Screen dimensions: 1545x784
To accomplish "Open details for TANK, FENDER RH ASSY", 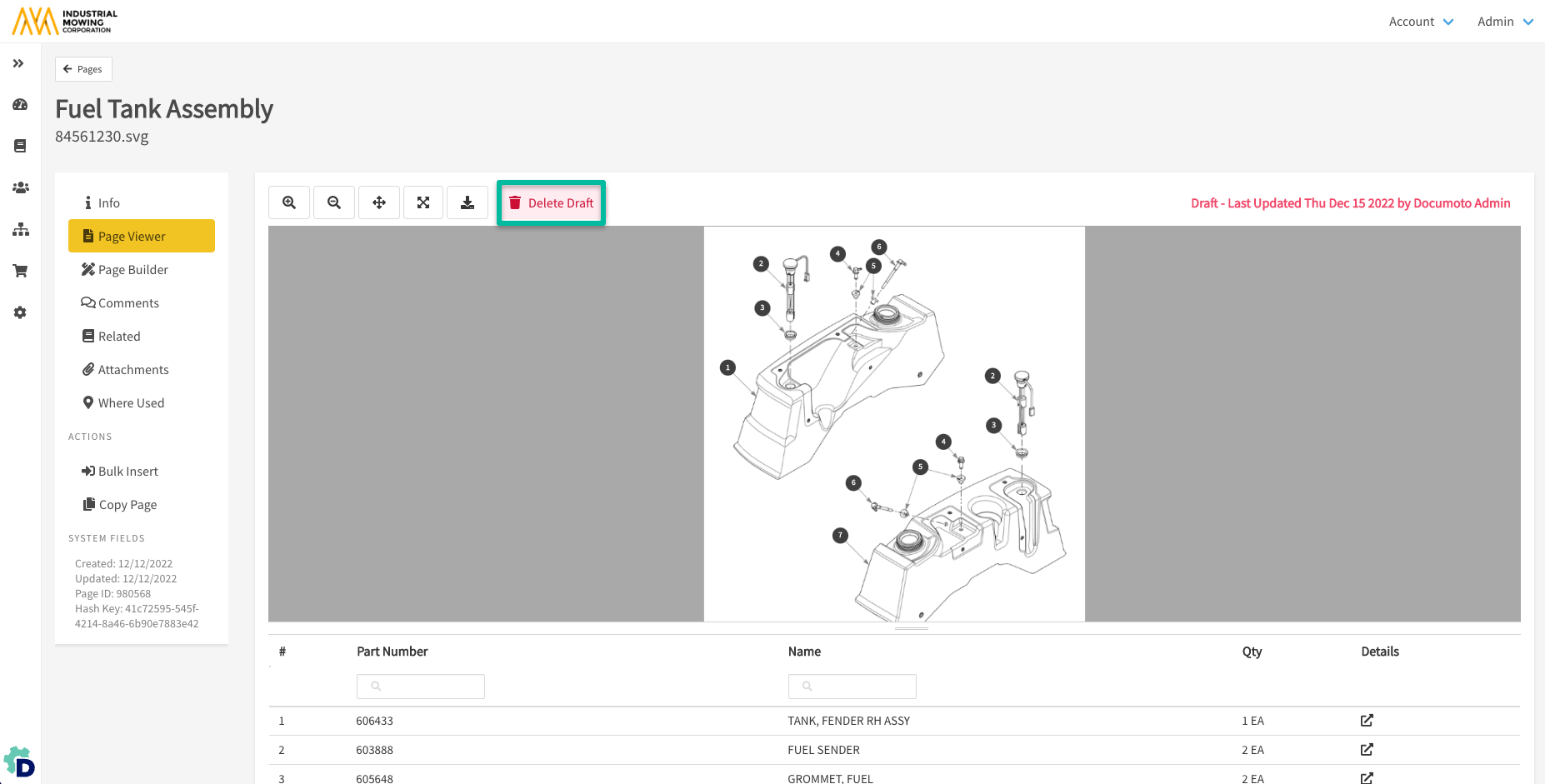I will pos(1367,721).
